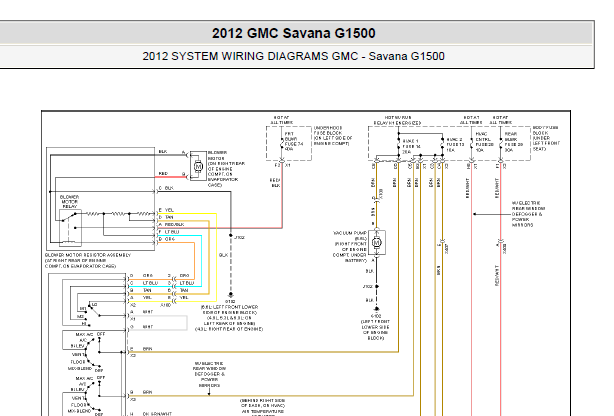
Task: Click the vacuum pump motor M symbol
Action: [377, 242]
